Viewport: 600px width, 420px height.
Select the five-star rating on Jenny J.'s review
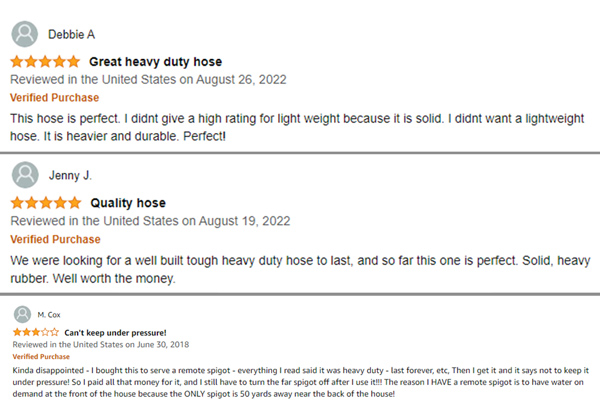[x=46, y=203]
